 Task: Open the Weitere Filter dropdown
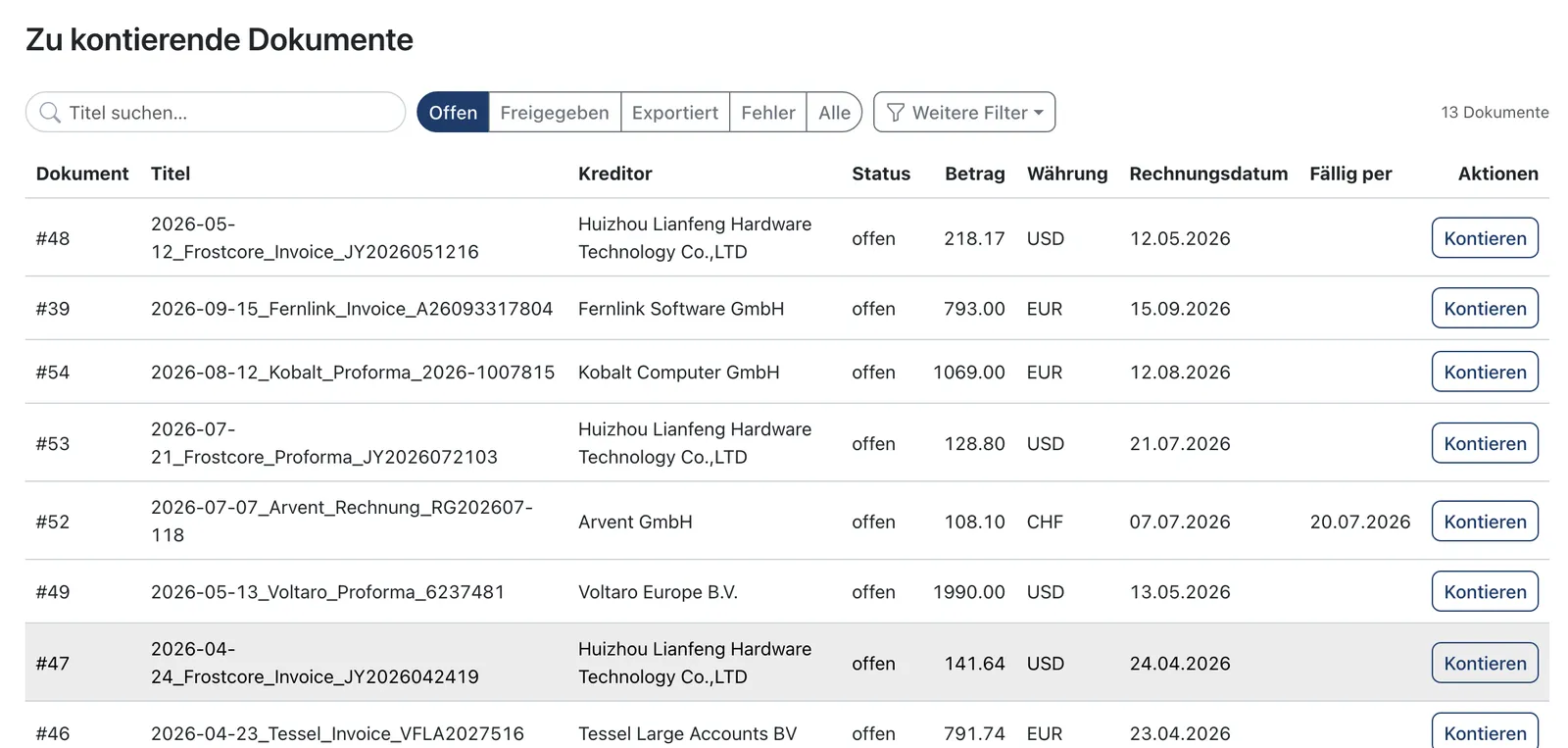[x=964, y=112]
